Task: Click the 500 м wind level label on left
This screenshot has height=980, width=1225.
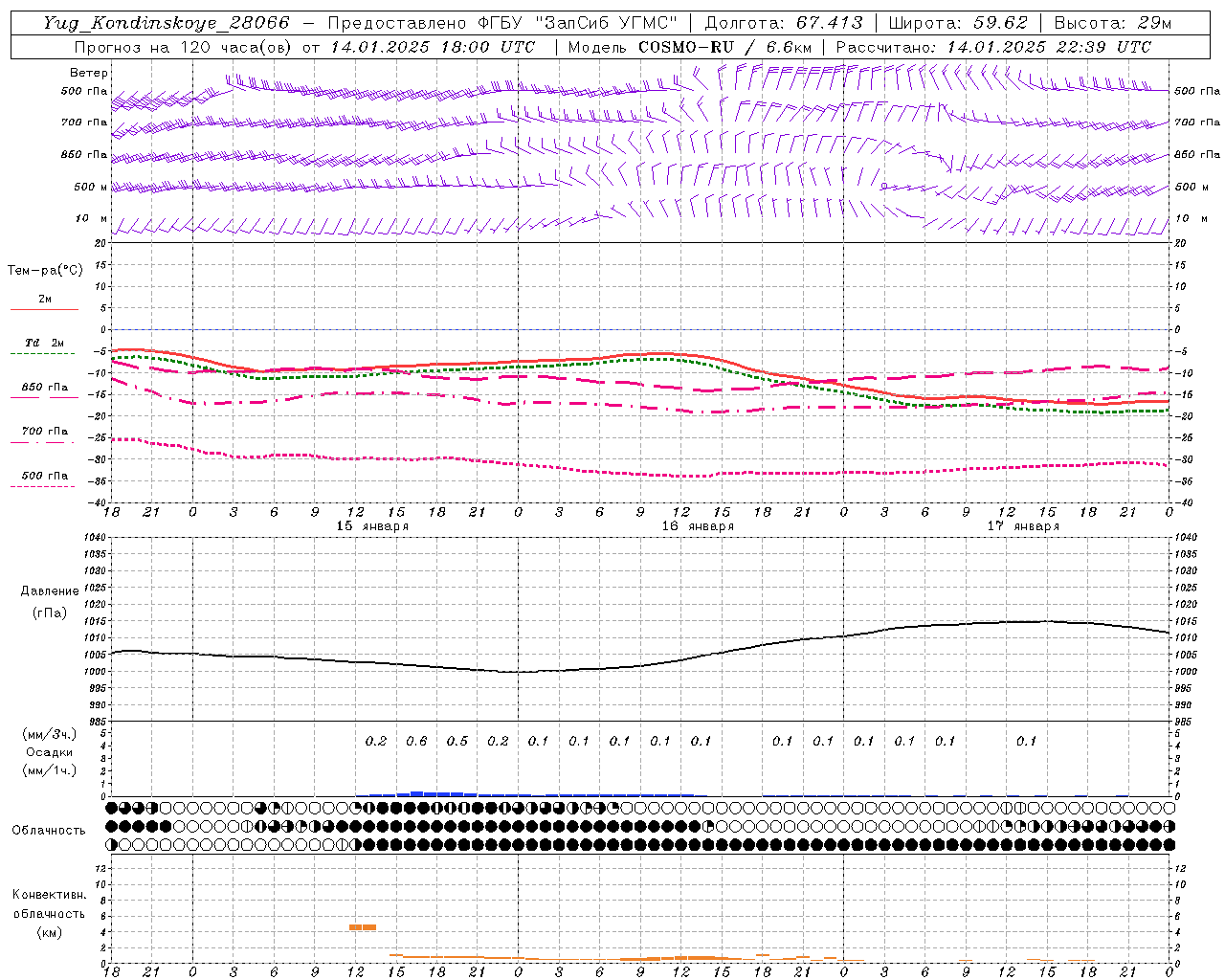Action: coord(91,187)
